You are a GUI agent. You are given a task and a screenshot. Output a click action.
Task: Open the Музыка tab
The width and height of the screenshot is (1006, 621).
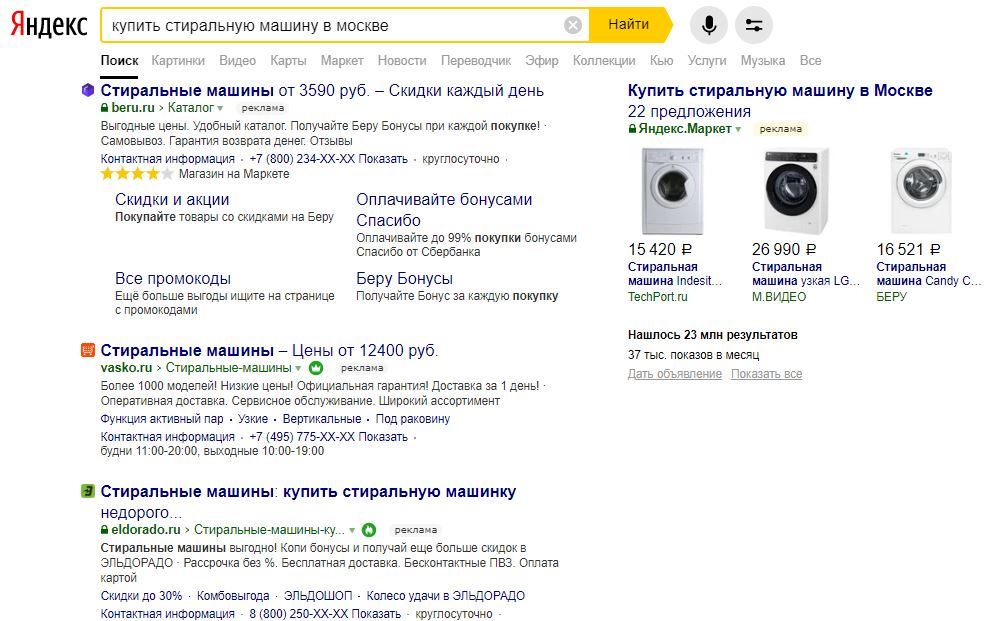[x=763, y=60]
